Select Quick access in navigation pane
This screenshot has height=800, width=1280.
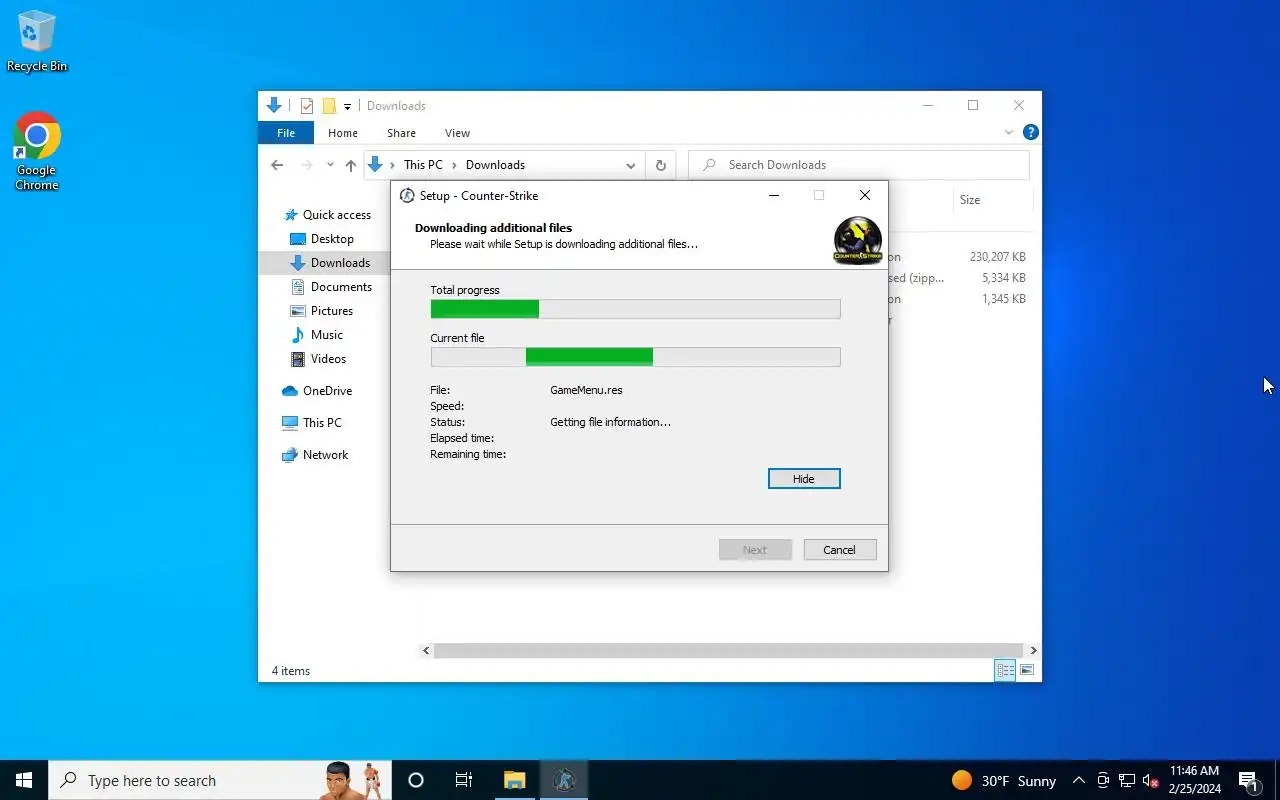coord(327,215)
